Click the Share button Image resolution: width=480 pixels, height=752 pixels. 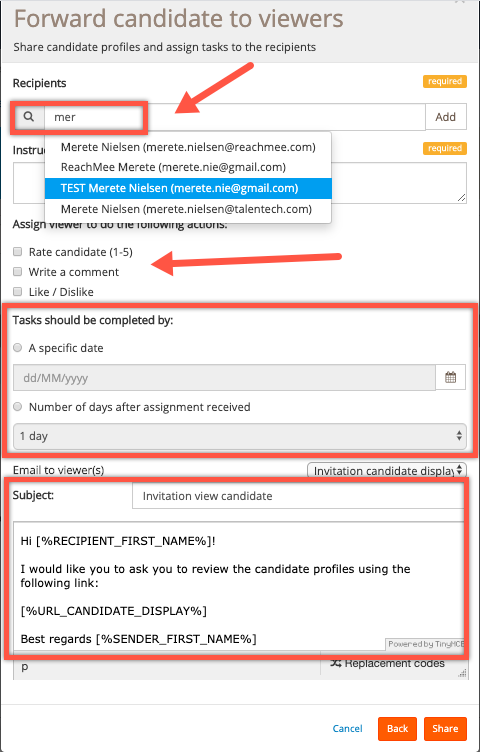coord(445,729)
